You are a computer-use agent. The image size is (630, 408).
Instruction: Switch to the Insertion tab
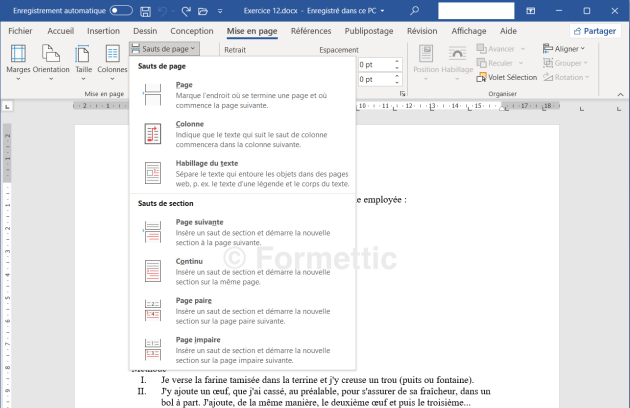103,31
